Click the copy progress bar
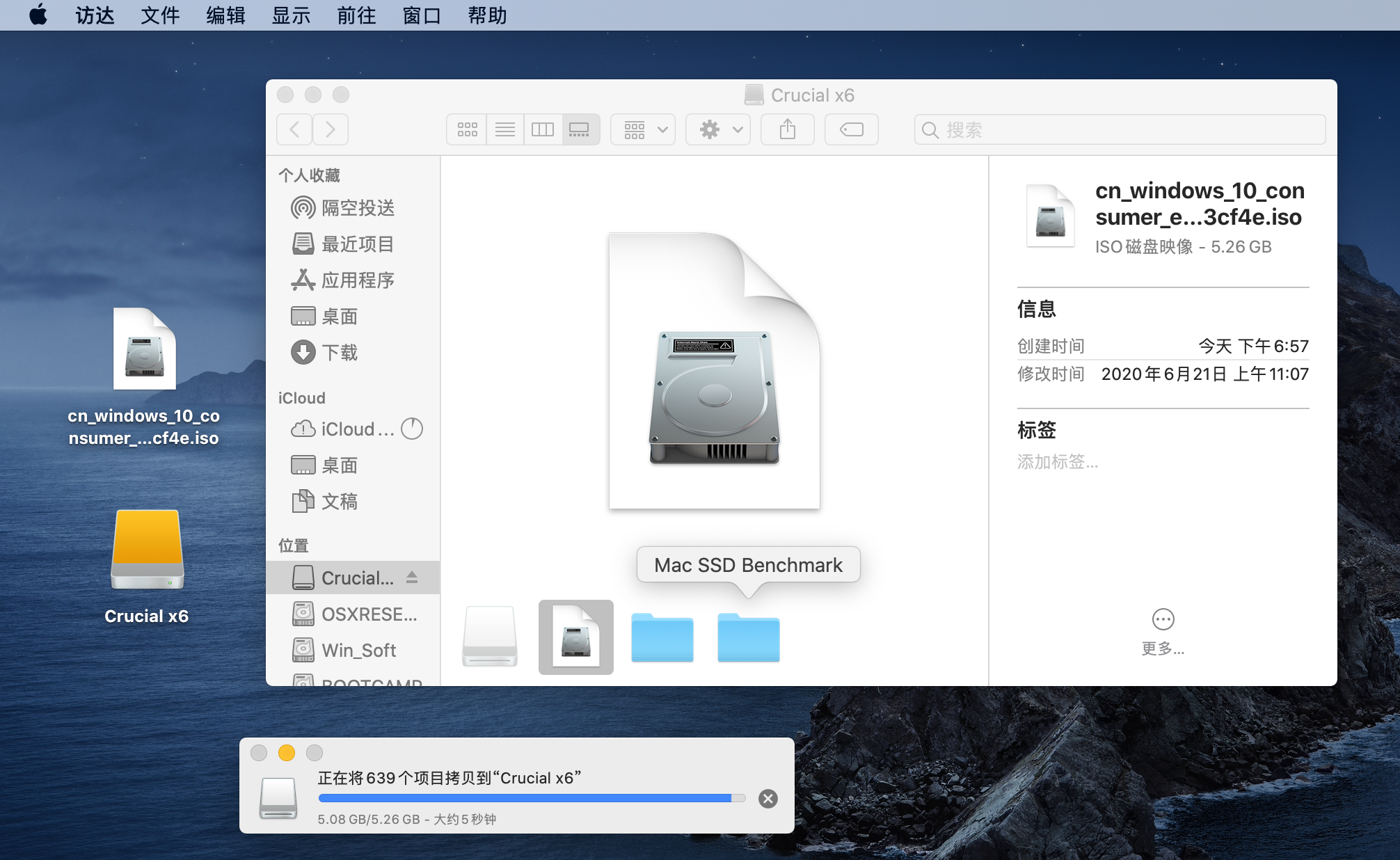 click(531, 798)
